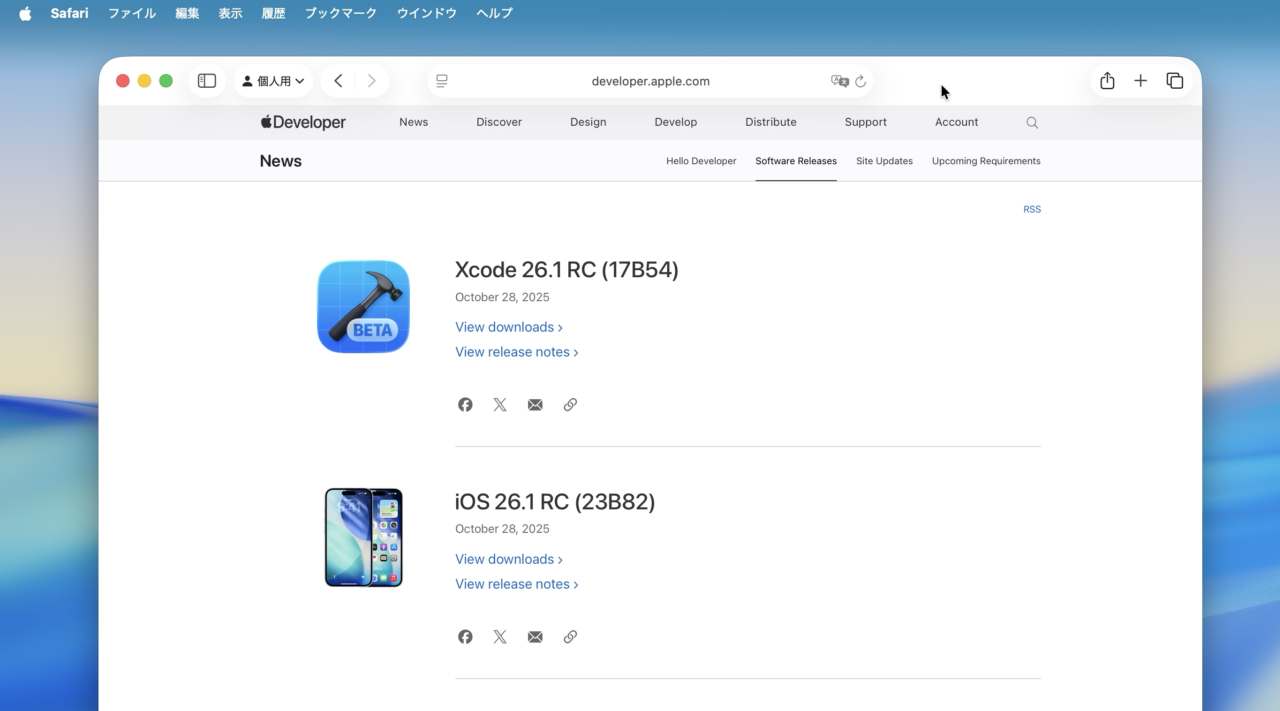Toggle the Safari sidebar
The width and height of the screenshot is (1280, 711).
(206, 80)
